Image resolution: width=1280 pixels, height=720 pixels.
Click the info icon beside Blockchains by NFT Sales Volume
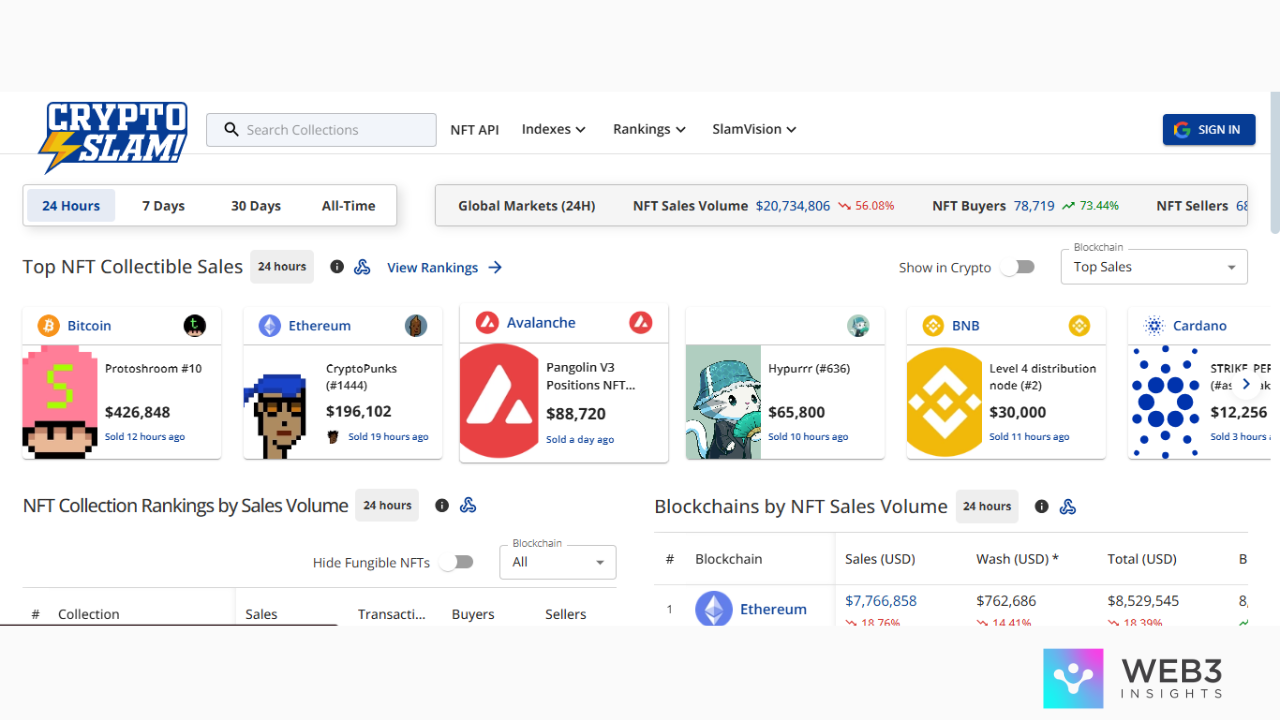point(1041,507)
